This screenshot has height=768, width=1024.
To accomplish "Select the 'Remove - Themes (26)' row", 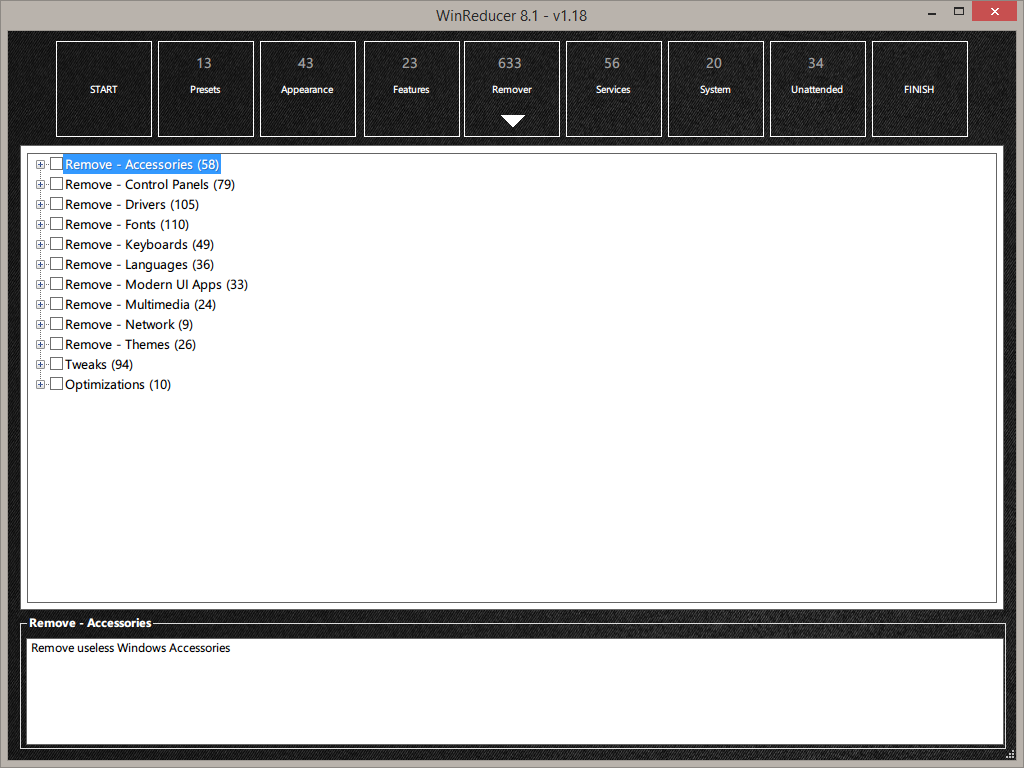I will 131,345.
